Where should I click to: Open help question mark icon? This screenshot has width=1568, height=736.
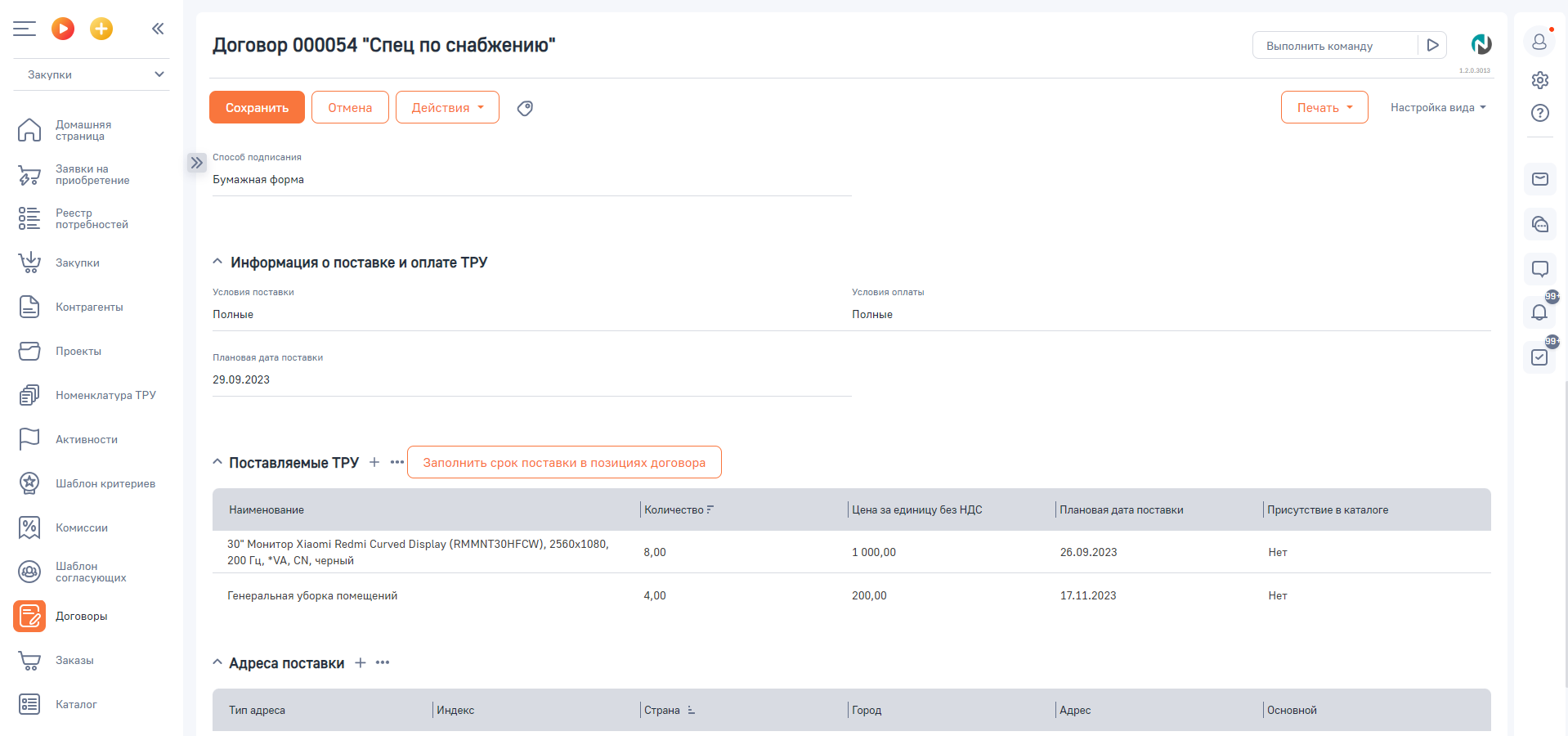1540,113
